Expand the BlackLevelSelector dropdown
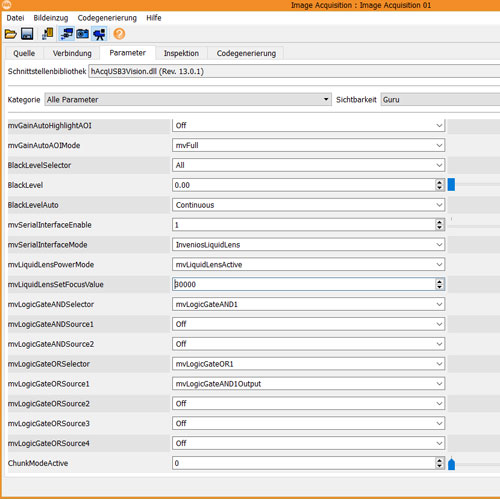The image size is (500, 499). (309, 165)
